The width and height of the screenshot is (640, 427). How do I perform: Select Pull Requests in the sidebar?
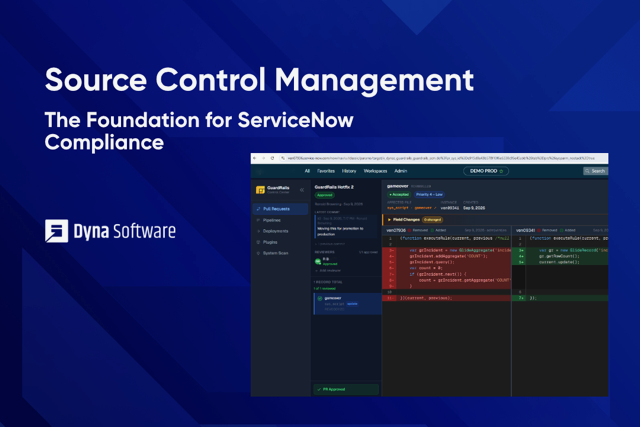click(280, 209)
